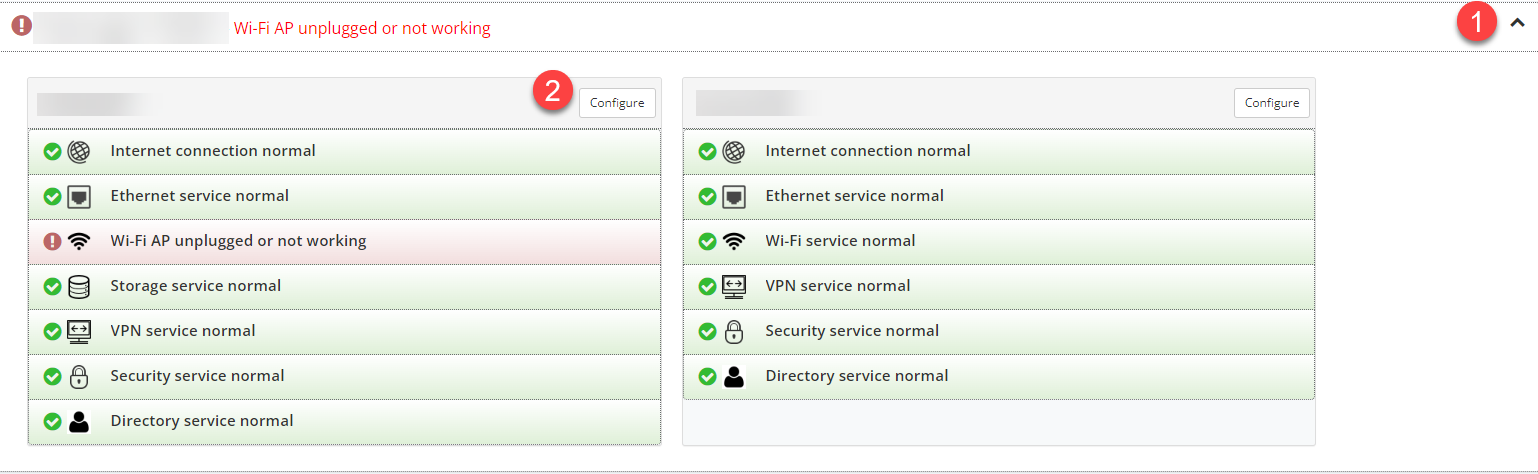This screenshot has height=474, width=1538.
Task: Click the VPN monitor icon in the left panel
Action: pyautogui.click(x=79, y=332)
